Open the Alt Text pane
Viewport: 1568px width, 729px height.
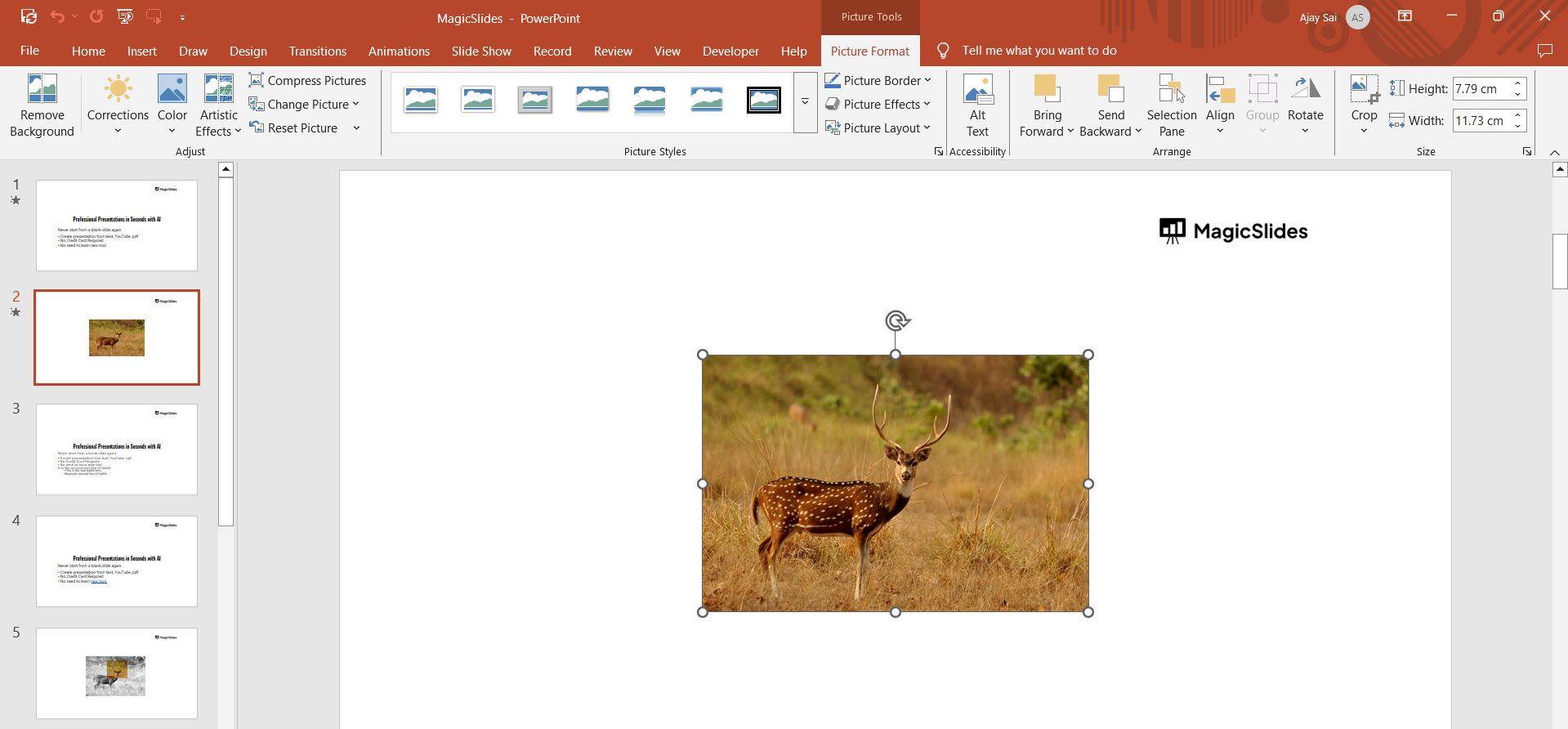(977, 105)
